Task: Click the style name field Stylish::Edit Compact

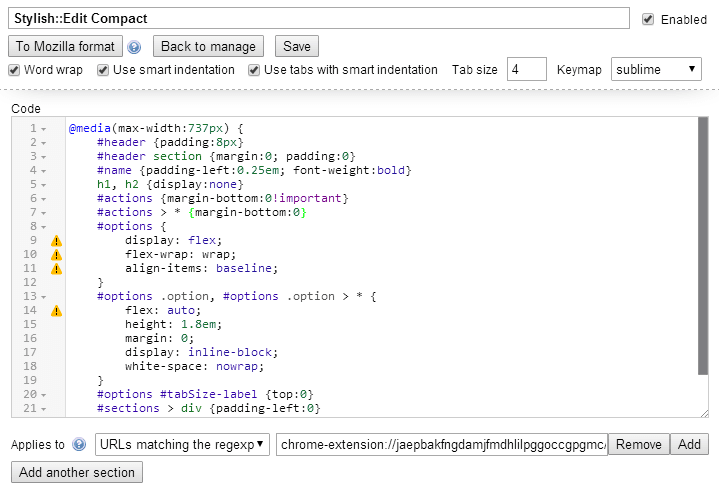Action: (319, 18)
